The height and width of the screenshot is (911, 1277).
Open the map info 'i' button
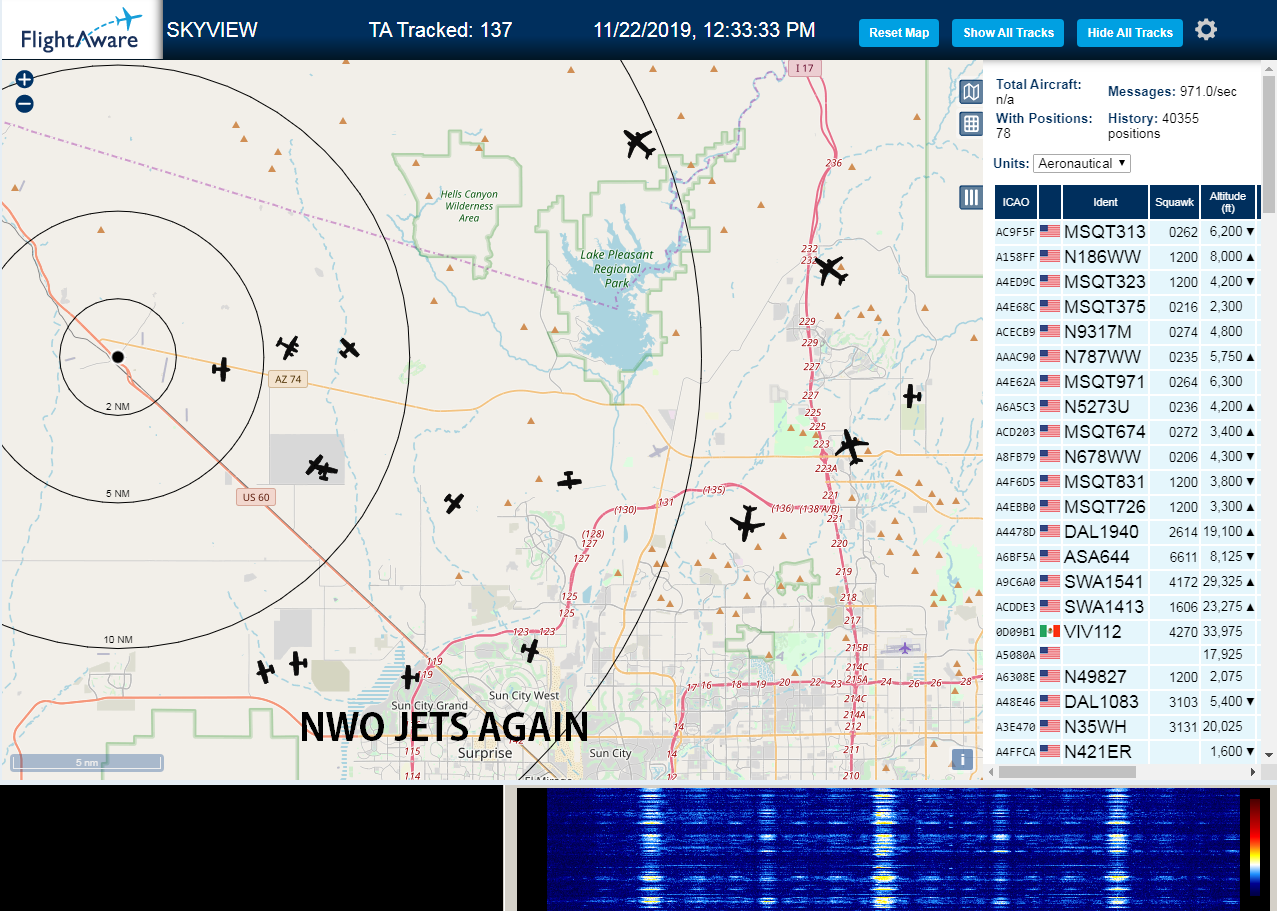(962, 759)
